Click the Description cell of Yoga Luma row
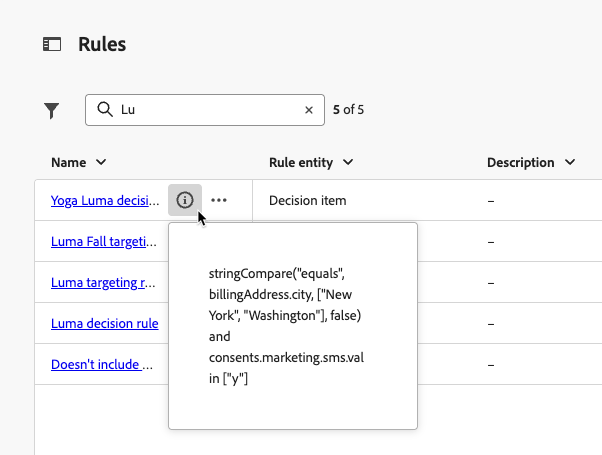Image resolution: width=602 pixels, height=455 pixels. [x=492, y=200]
